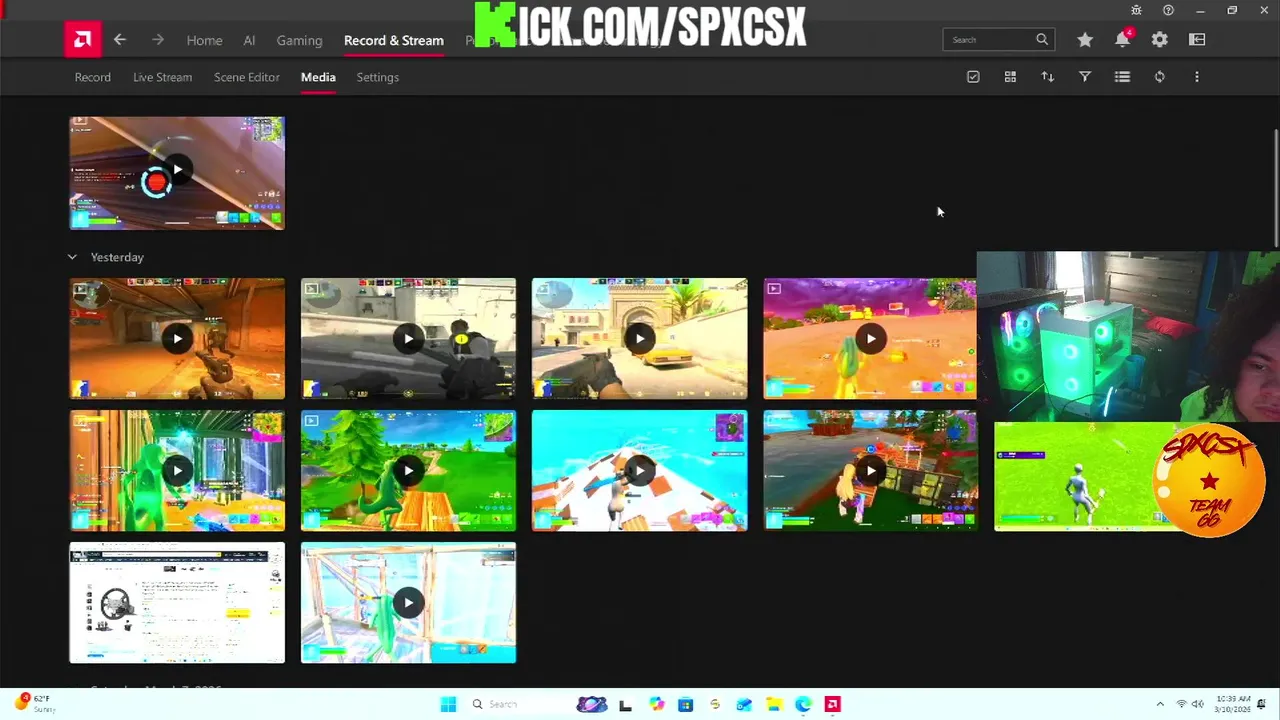Open the Settings sub-tab
Image resolution: width=1280 pixels, height=720 pixels.
click(377, 77)
